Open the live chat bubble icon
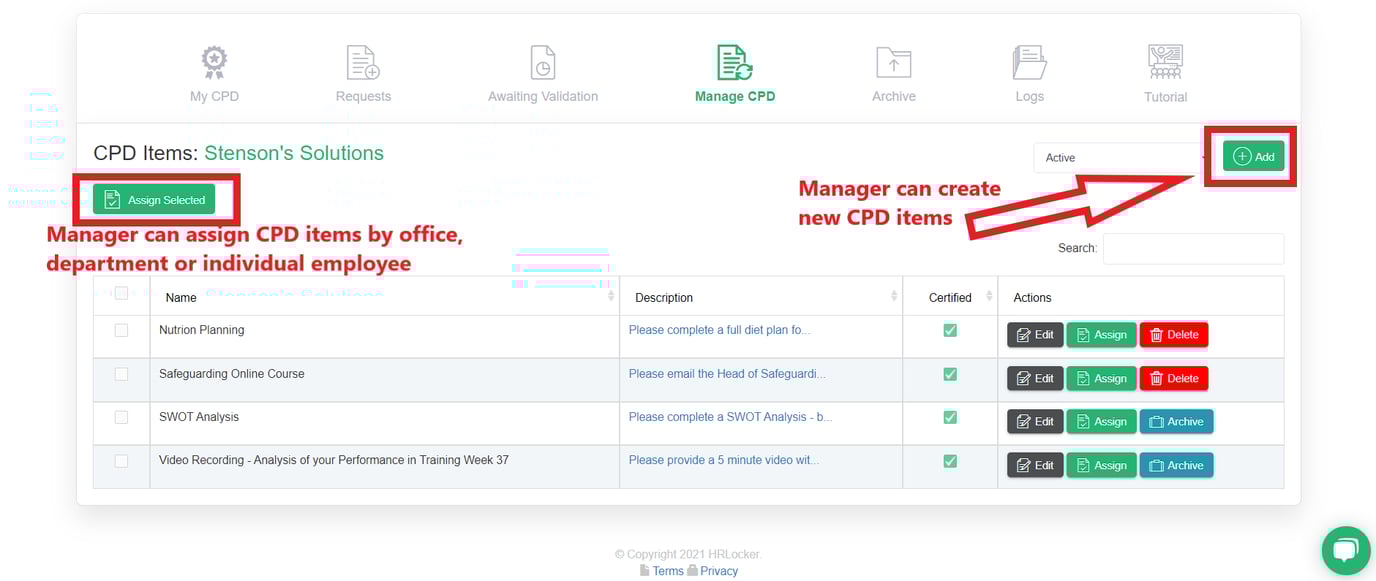 1345,551
